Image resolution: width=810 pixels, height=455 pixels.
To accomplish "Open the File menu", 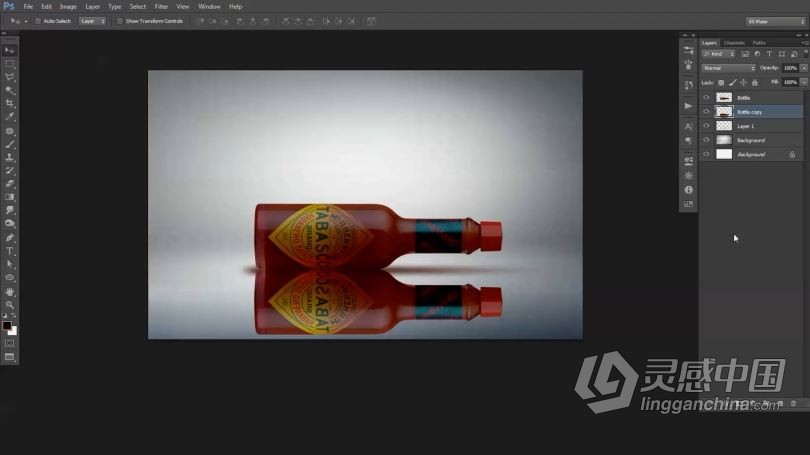I will [28, 7].
